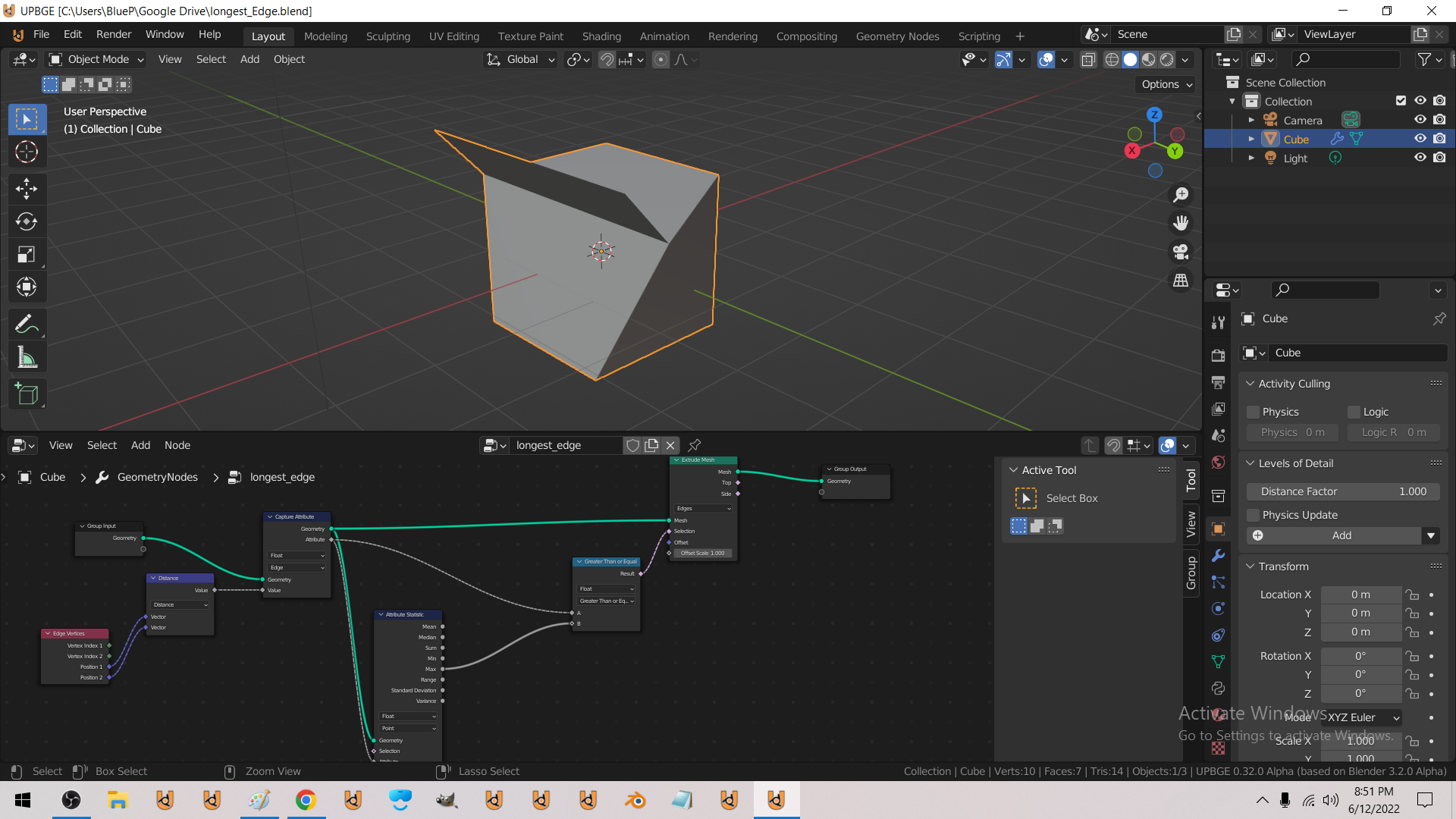Click outliner search field

point(1345,60)
